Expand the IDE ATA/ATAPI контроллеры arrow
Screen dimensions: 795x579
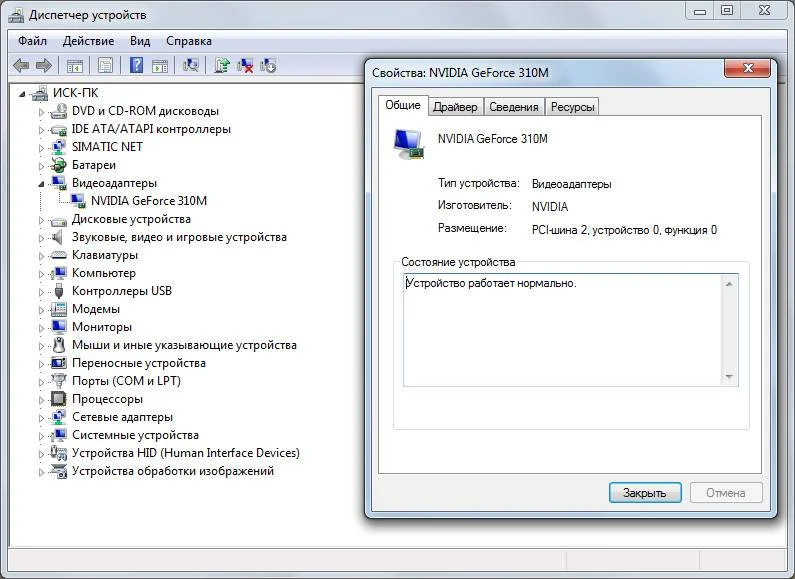[x=41, y=130]
